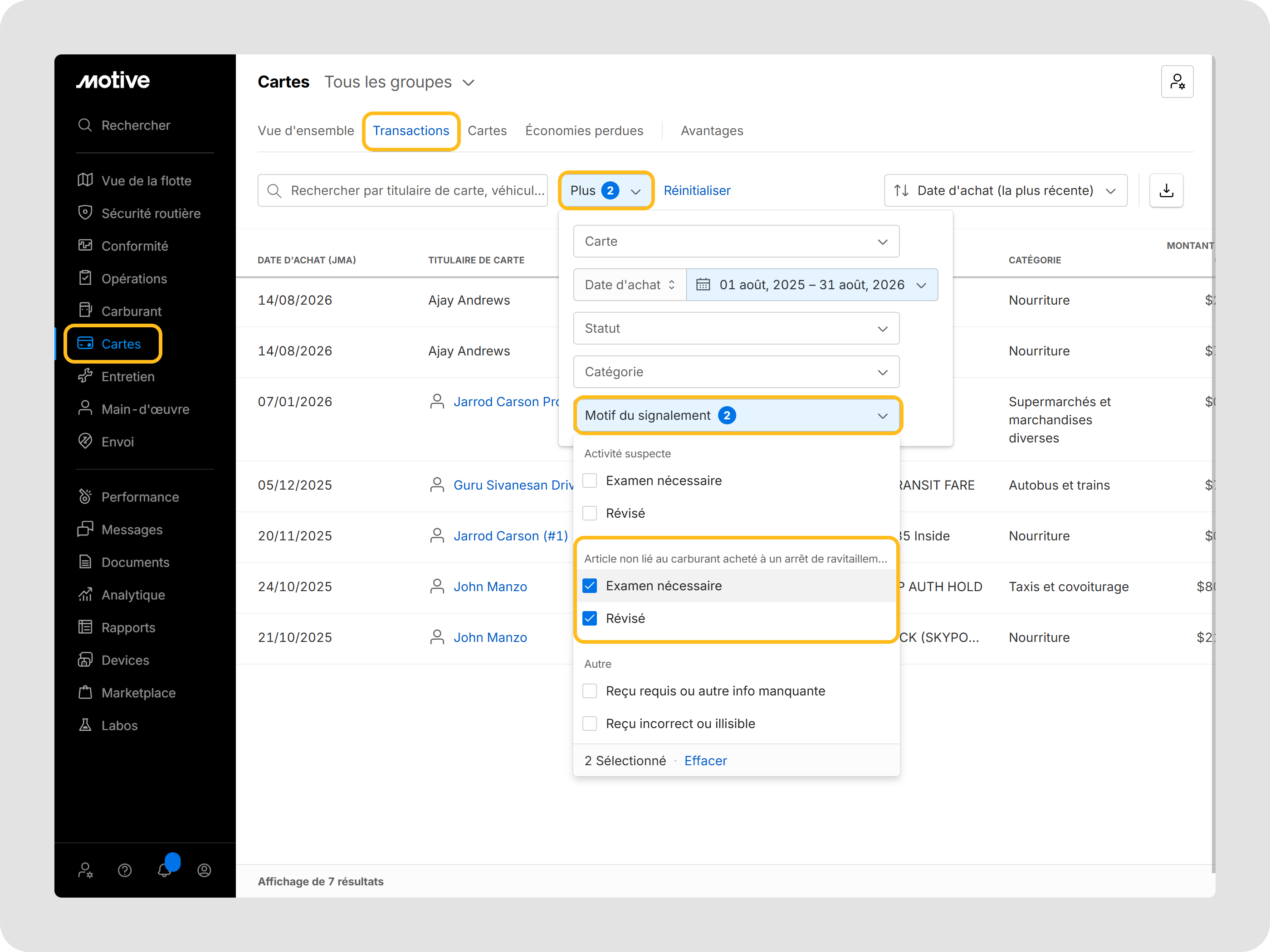
Task: Check Examen nécessaire under Activité suspecte
Action: 590,480
